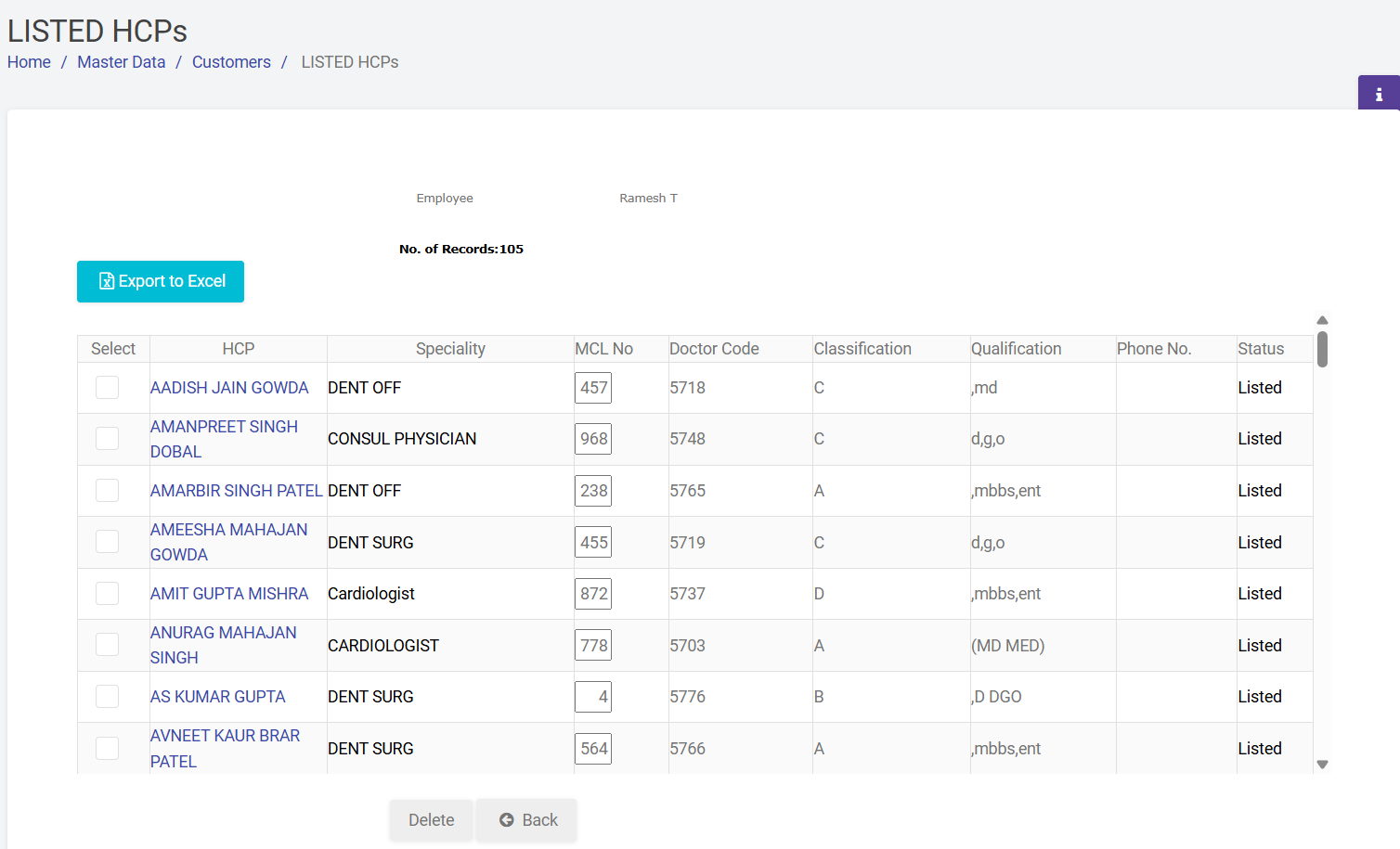Click Export to Excel button
This screenshot has height=849, width=1400.
point(161,281)
